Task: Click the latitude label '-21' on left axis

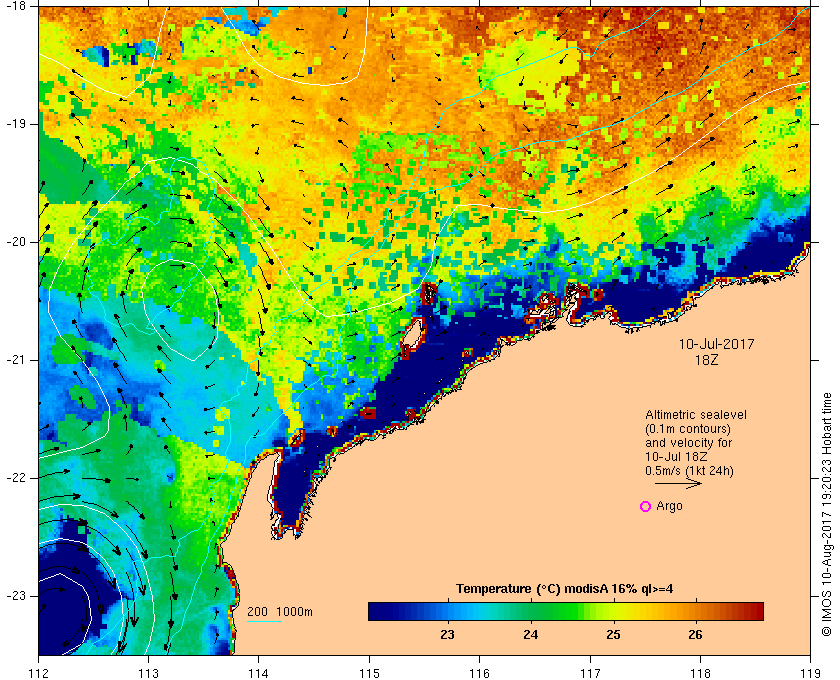Action: (14, 360)
